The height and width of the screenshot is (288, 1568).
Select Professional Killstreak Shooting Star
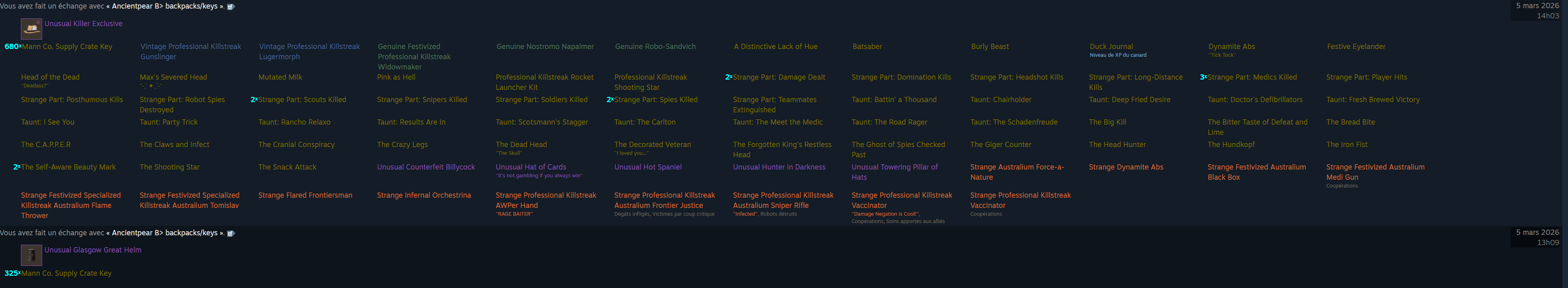pyautogui.click(x=651, y=82)
